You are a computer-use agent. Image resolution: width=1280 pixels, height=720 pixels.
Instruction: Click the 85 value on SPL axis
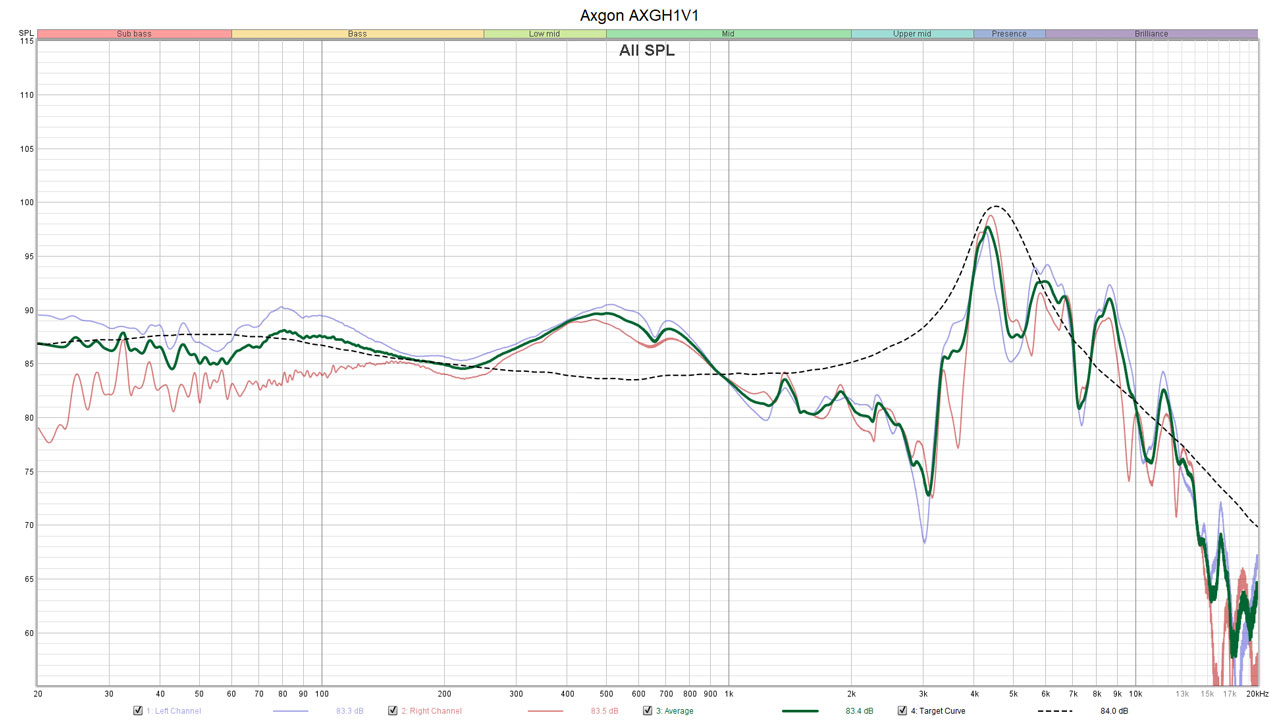coord(28,364)
